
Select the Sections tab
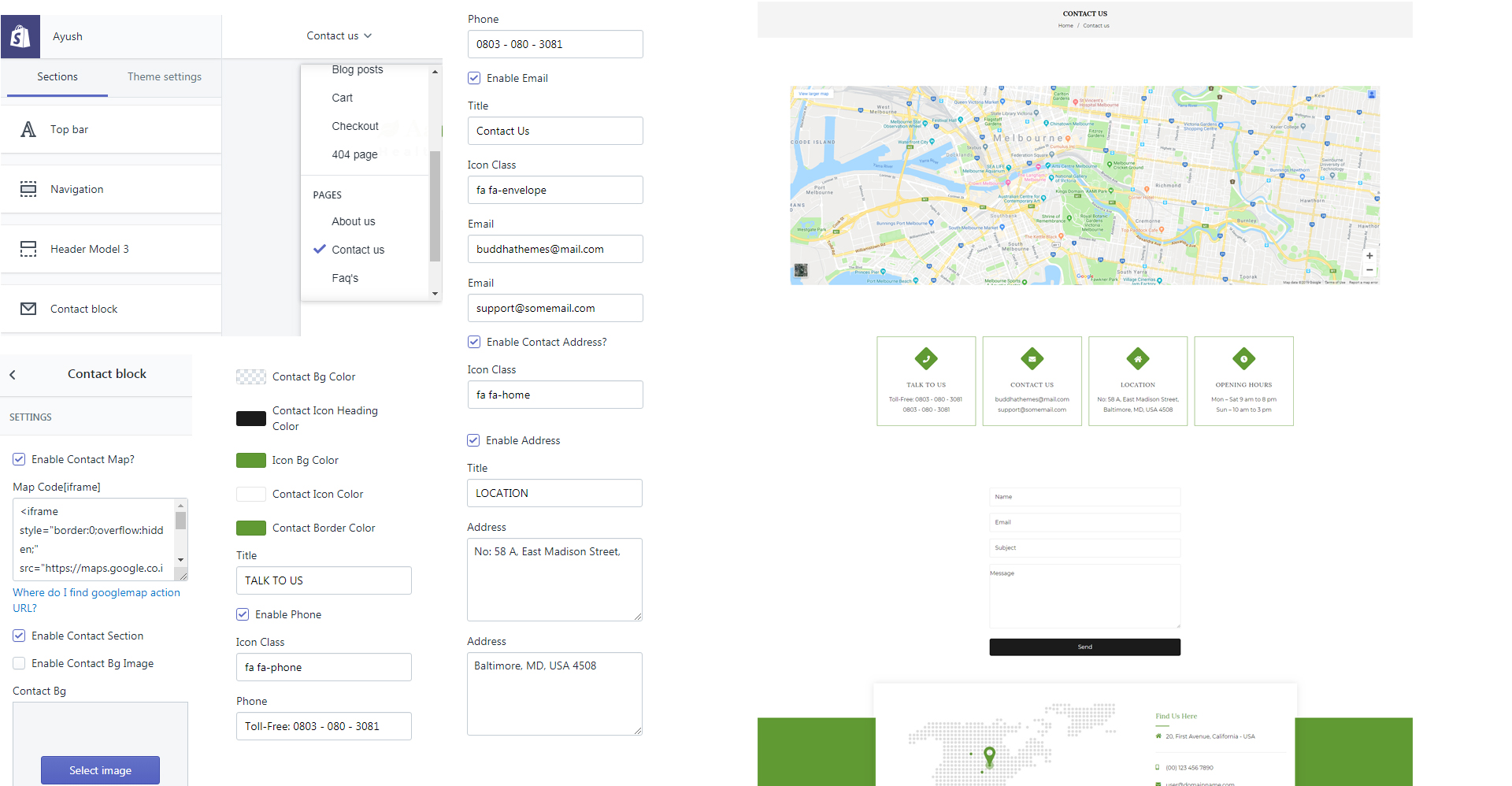[x=57, y=76]
